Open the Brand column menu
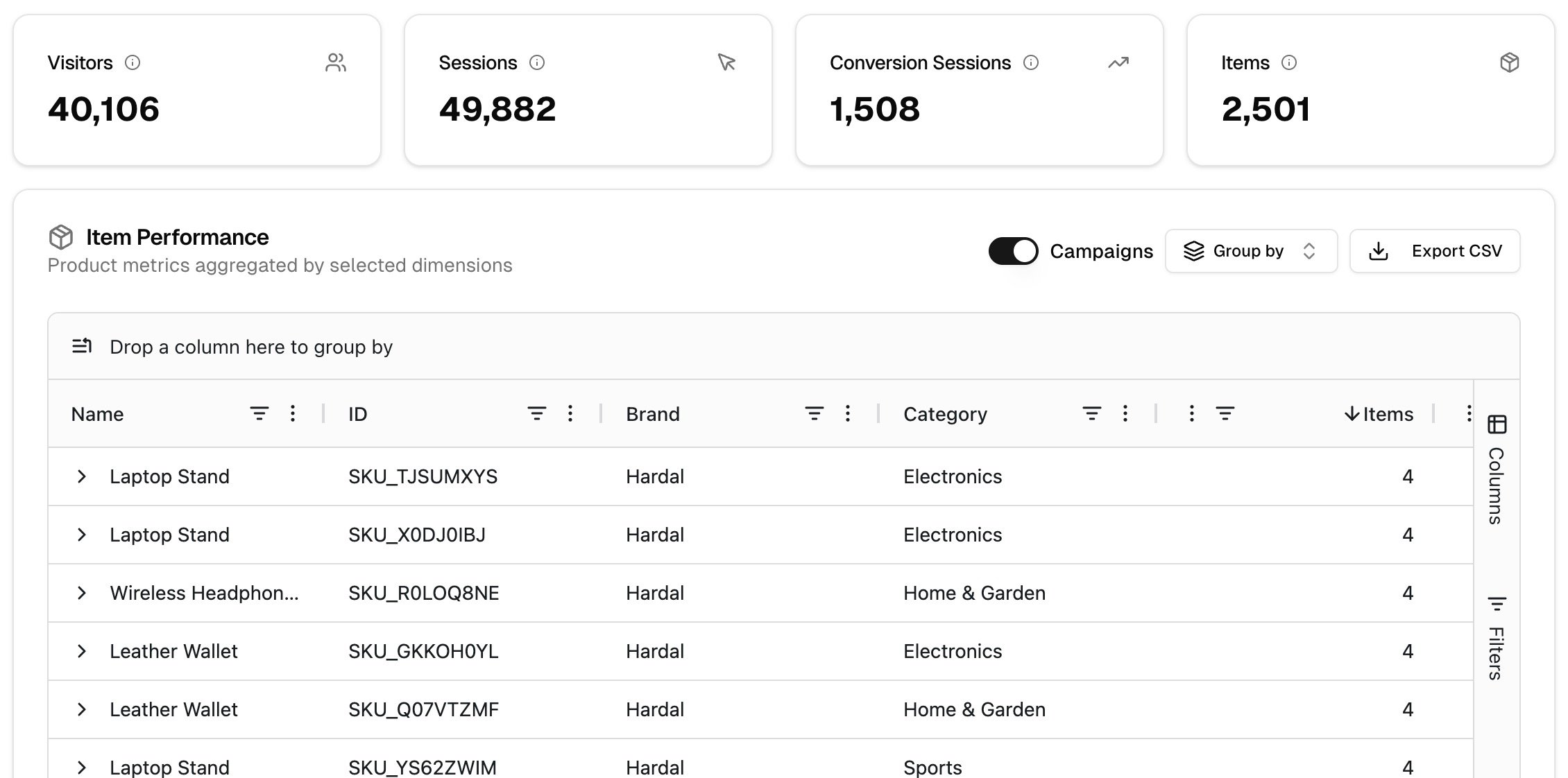The image size is (1568, 778). pos(848,414)
